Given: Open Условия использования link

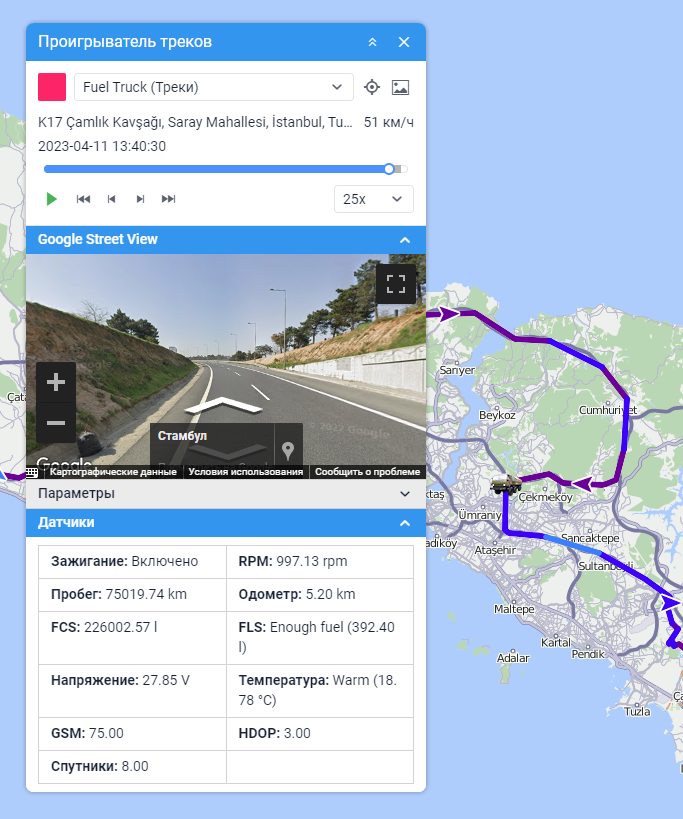Looking at the screenshot, I should [x=245, y=472].
